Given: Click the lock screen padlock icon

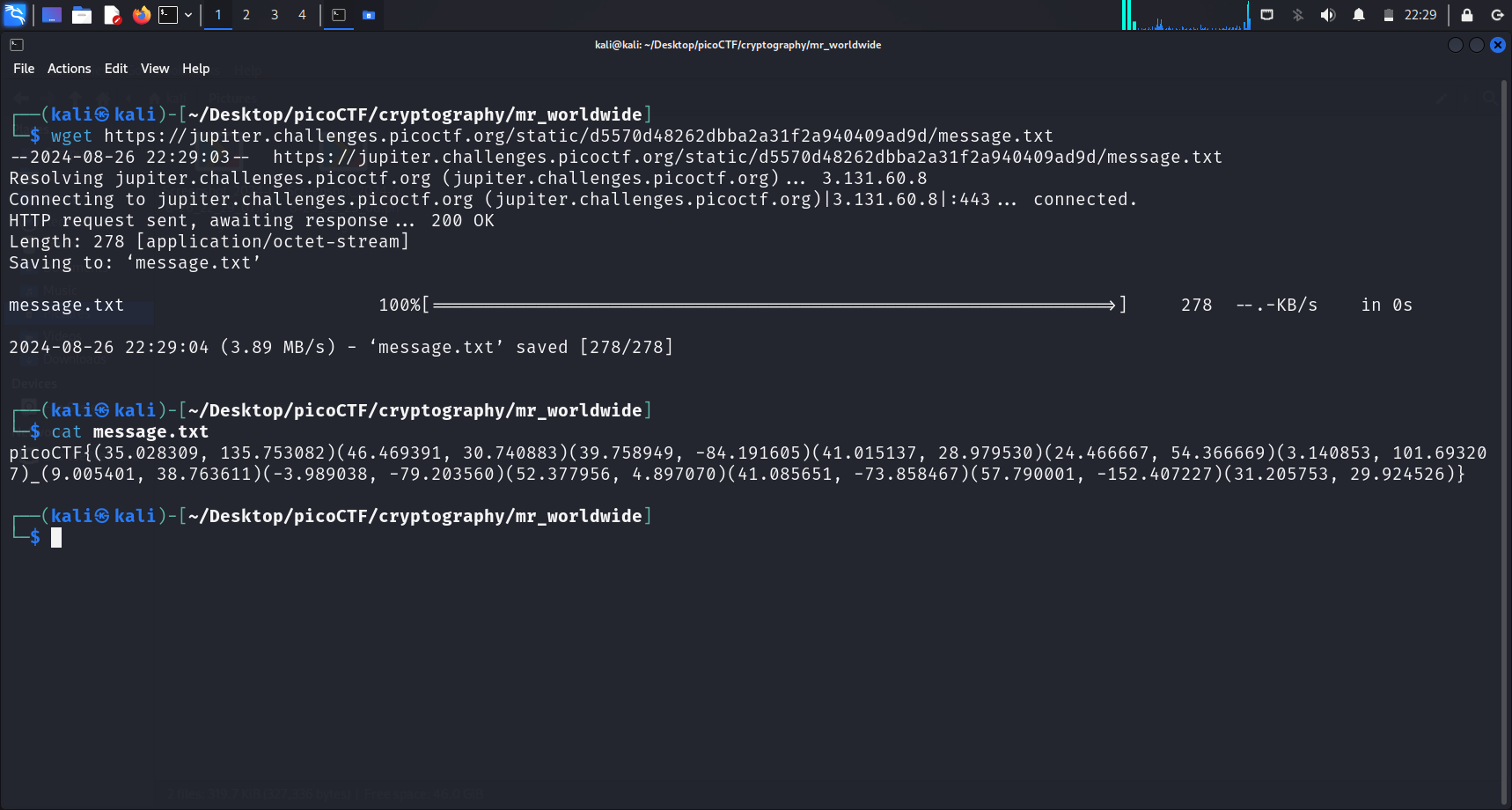Looking at the screenshot, I should (x=1467, y=15).
